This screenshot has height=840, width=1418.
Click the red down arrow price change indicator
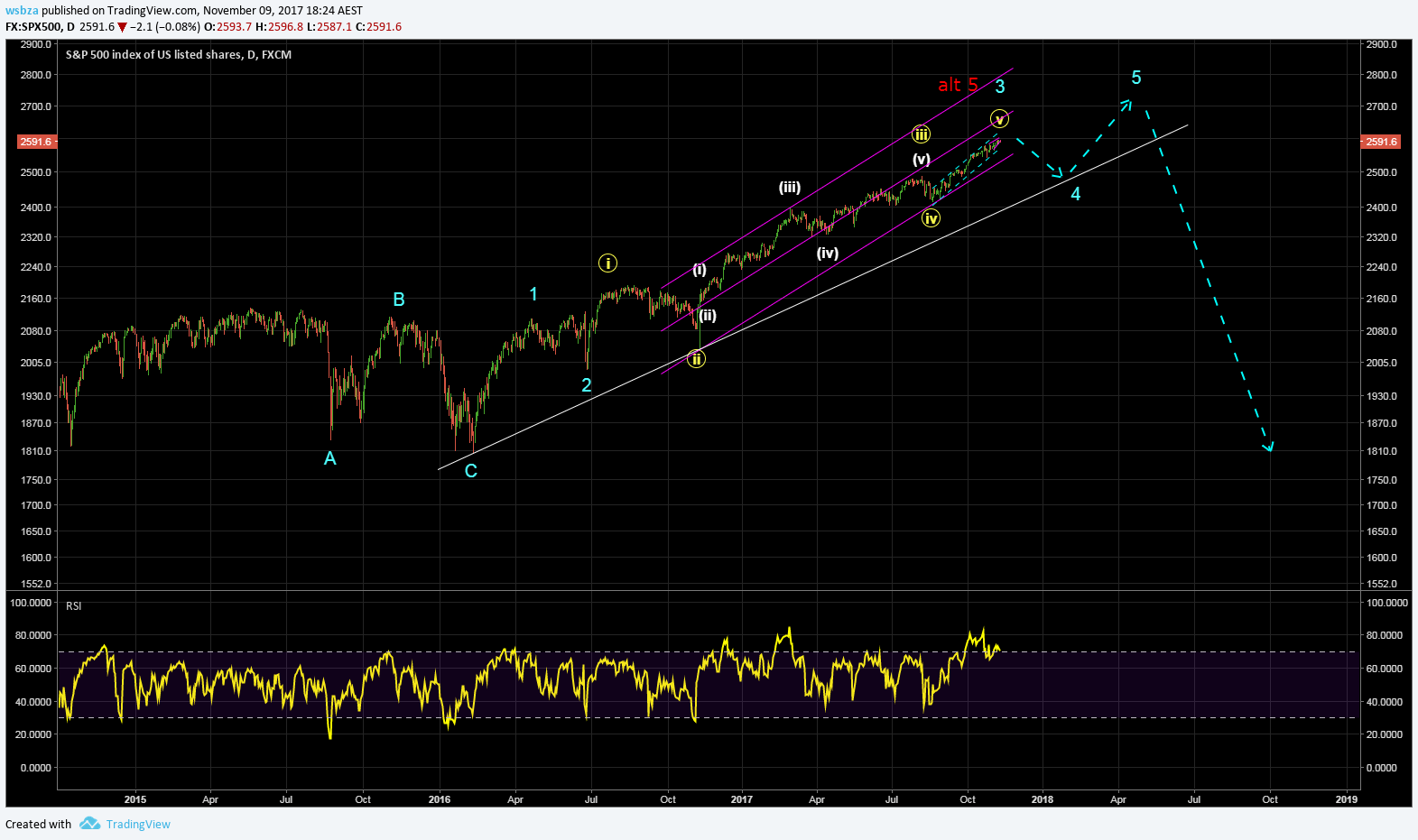(x=122, y=27)
